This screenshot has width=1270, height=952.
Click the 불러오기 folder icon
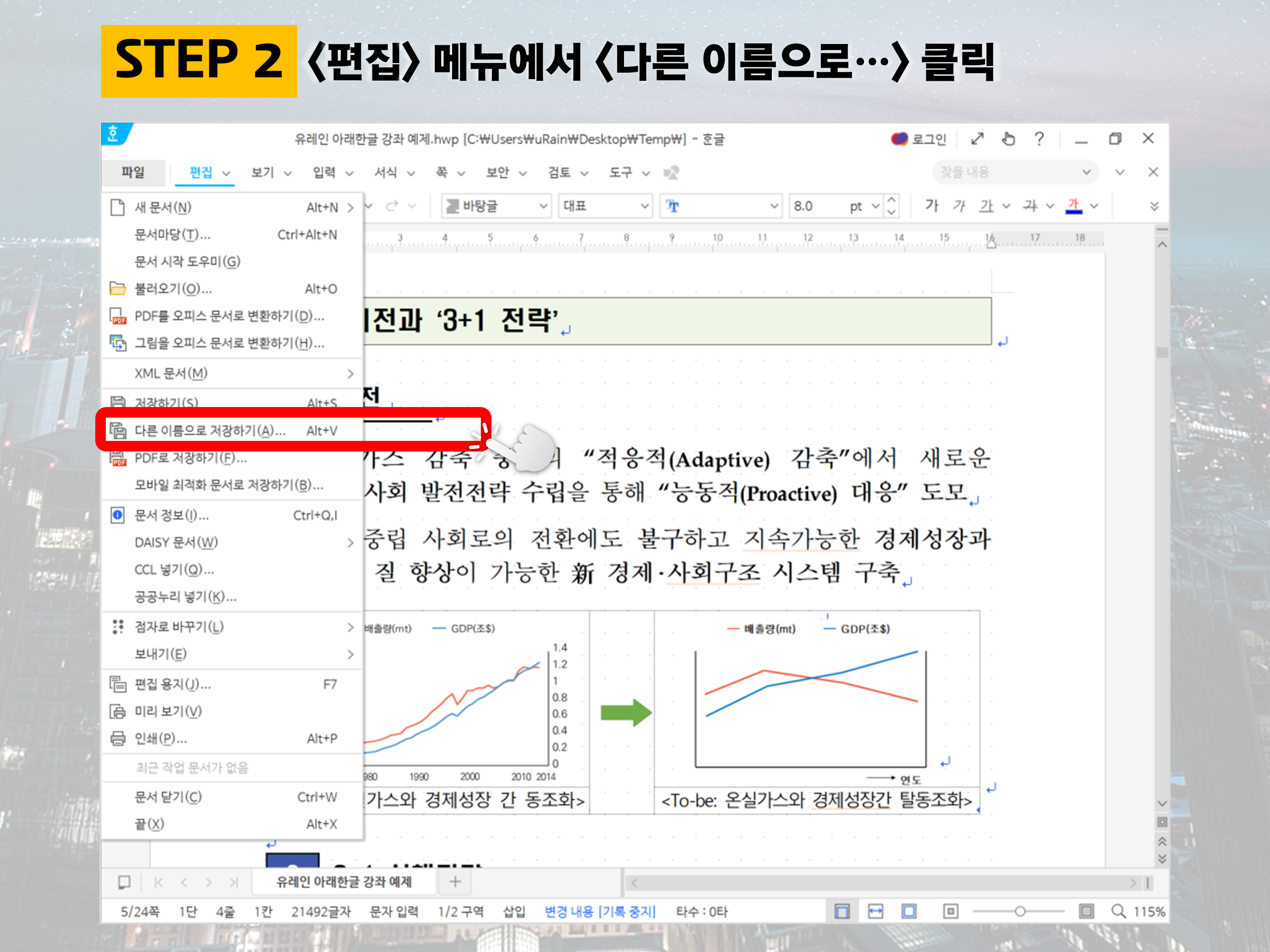[118, 289]
